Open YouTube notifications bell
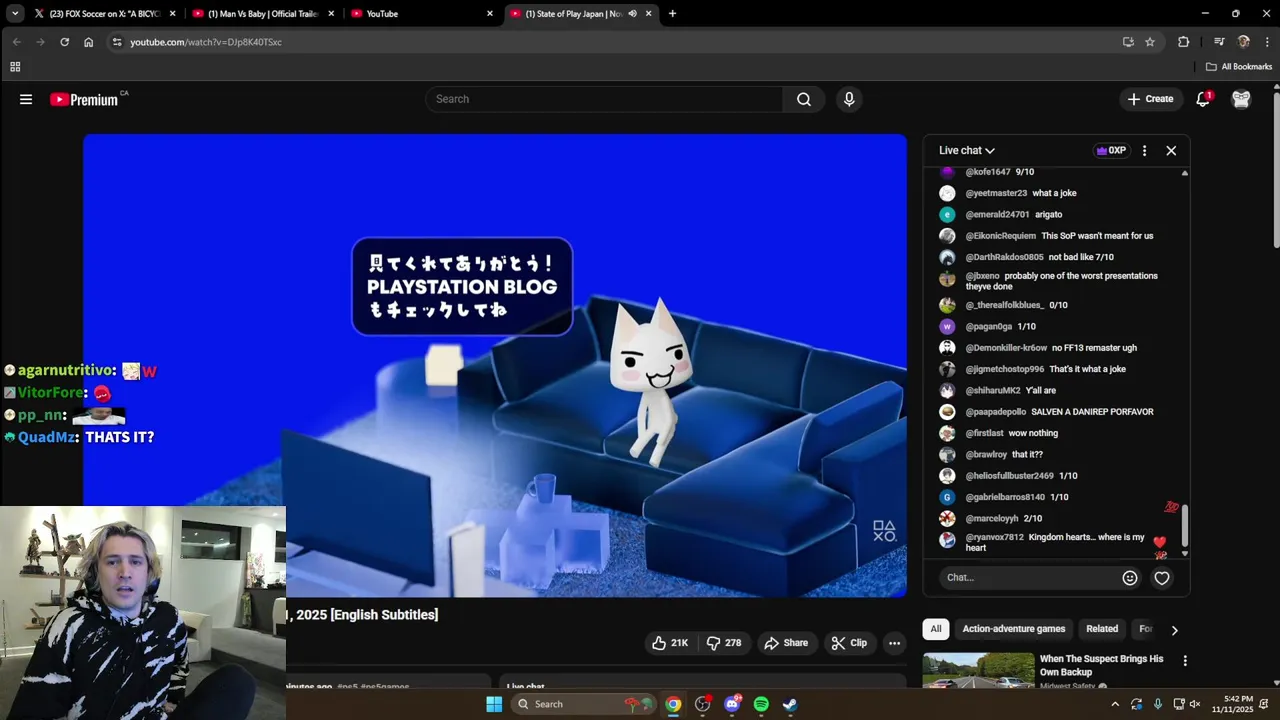The width and height of the screenshot is (1280, 720). tap(1203, 99)
